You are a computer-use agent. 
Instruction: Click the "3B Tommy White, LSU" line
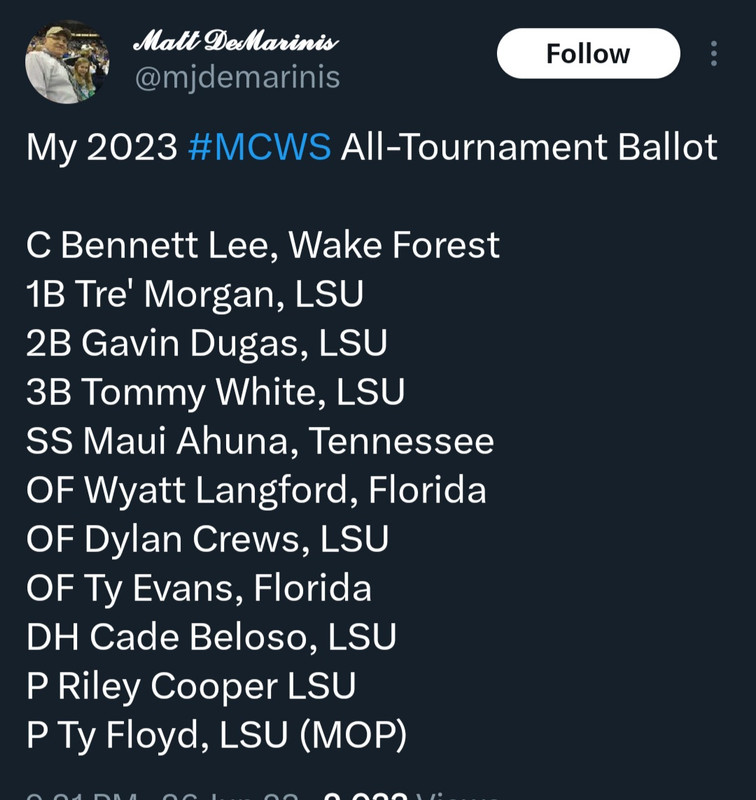coord(215,392)
